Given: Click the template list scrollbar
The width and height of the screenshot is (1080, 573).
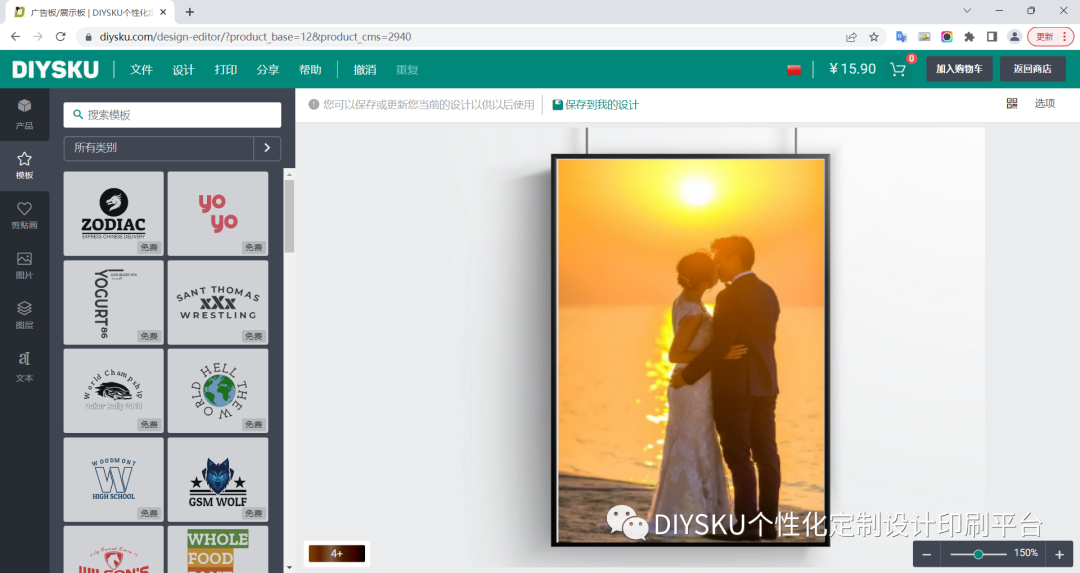Looking at the screenshot, I should pyautogui.click(x=289, y=216).
